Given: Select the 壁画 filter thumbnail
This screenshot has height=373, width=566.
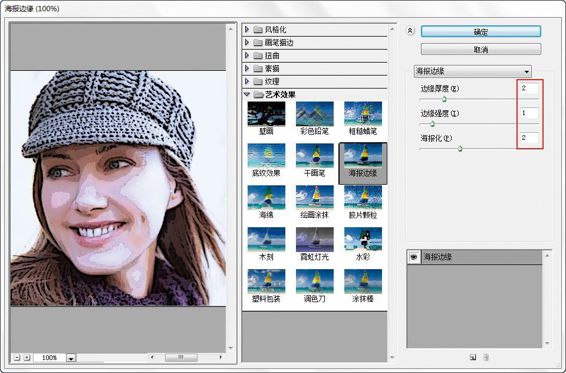Looking at the screenshot, I should 266,118.
